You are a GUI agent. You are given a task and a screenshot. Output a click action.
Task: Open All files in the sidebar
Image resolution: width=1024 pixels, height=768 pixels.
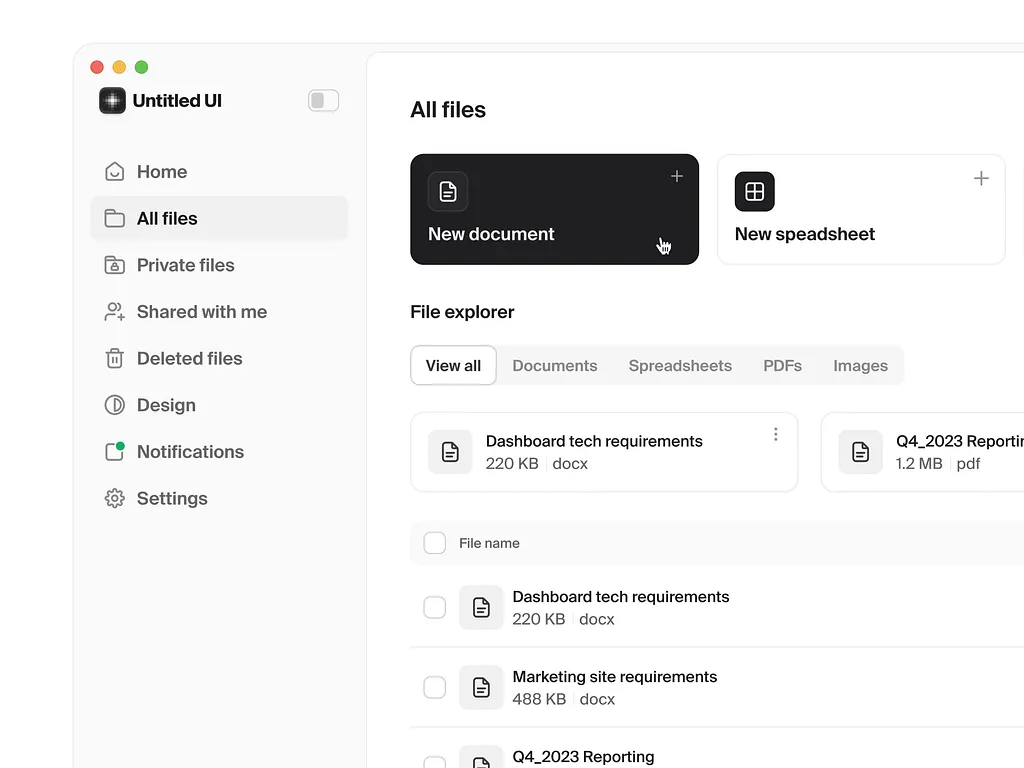[x=219, y=219]
